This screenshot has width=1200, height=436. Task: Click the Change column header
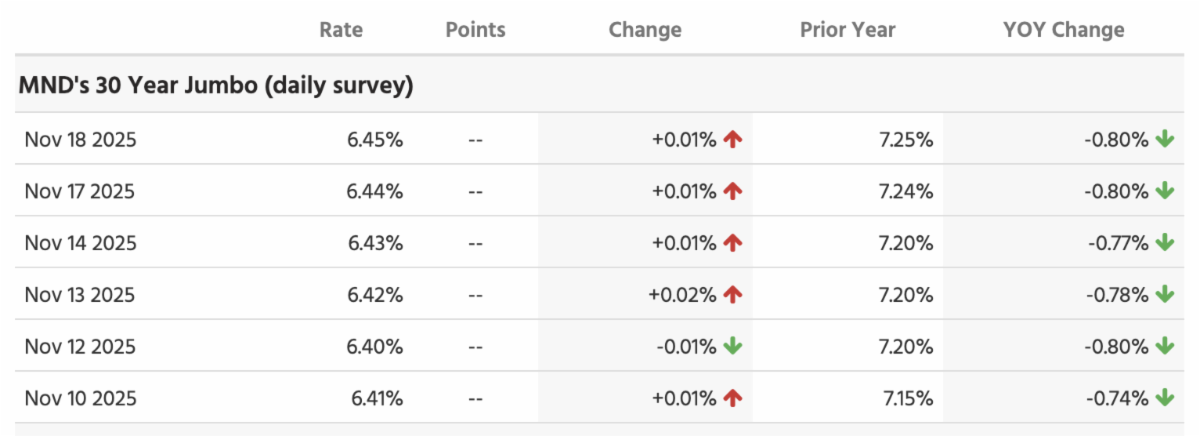coord(645,30)
